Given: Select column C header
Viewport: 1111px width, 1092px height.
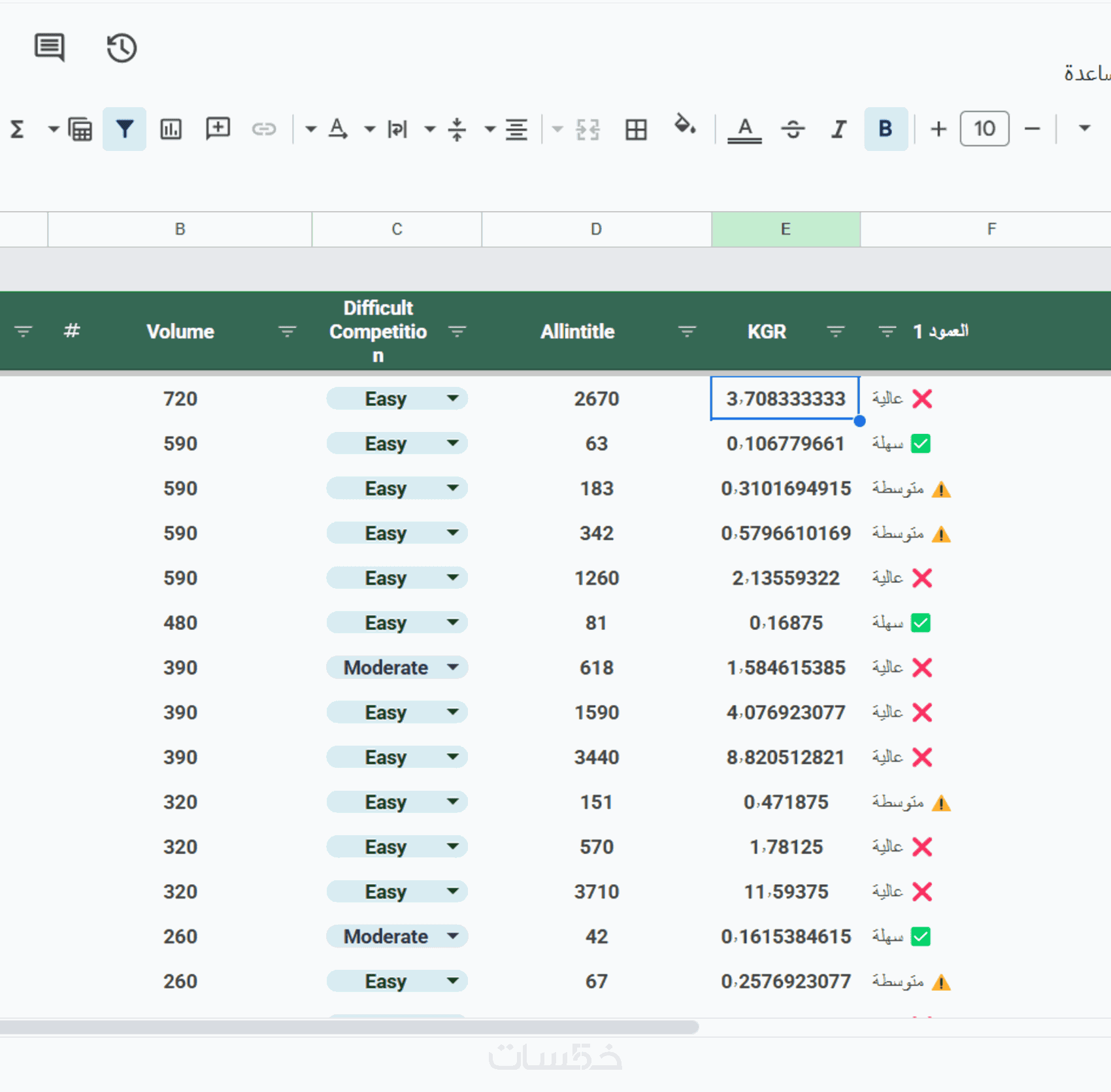Looking at the screenshot, I should (397, 229).
